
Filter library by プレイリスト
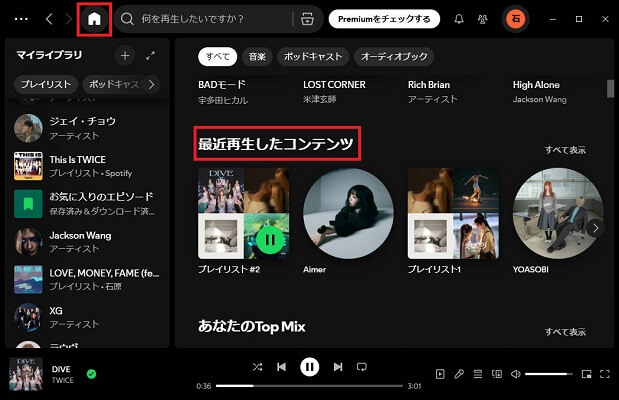point(46,84)
